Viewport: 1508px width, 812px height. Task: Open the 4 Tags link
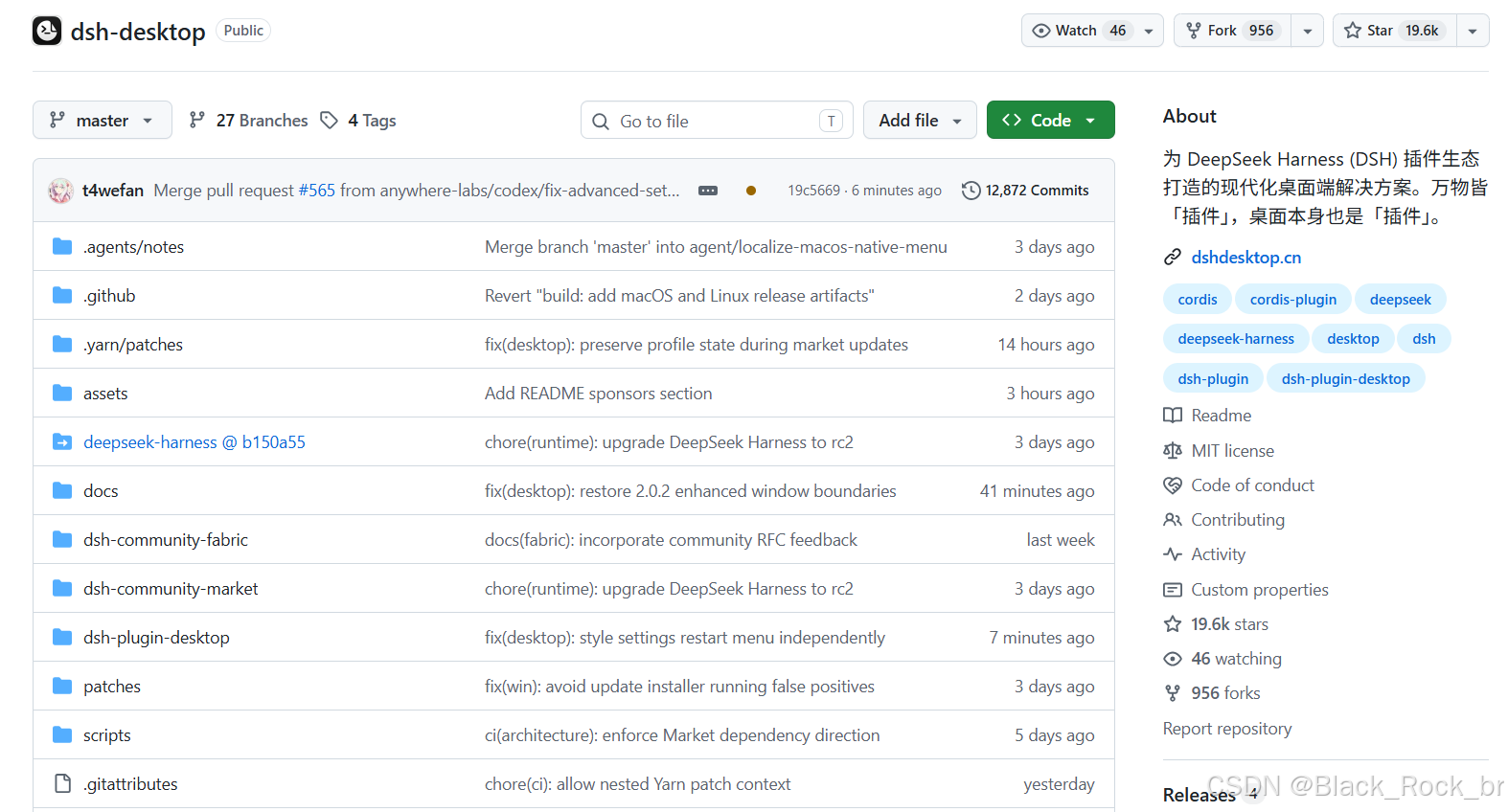coord(358,120)
